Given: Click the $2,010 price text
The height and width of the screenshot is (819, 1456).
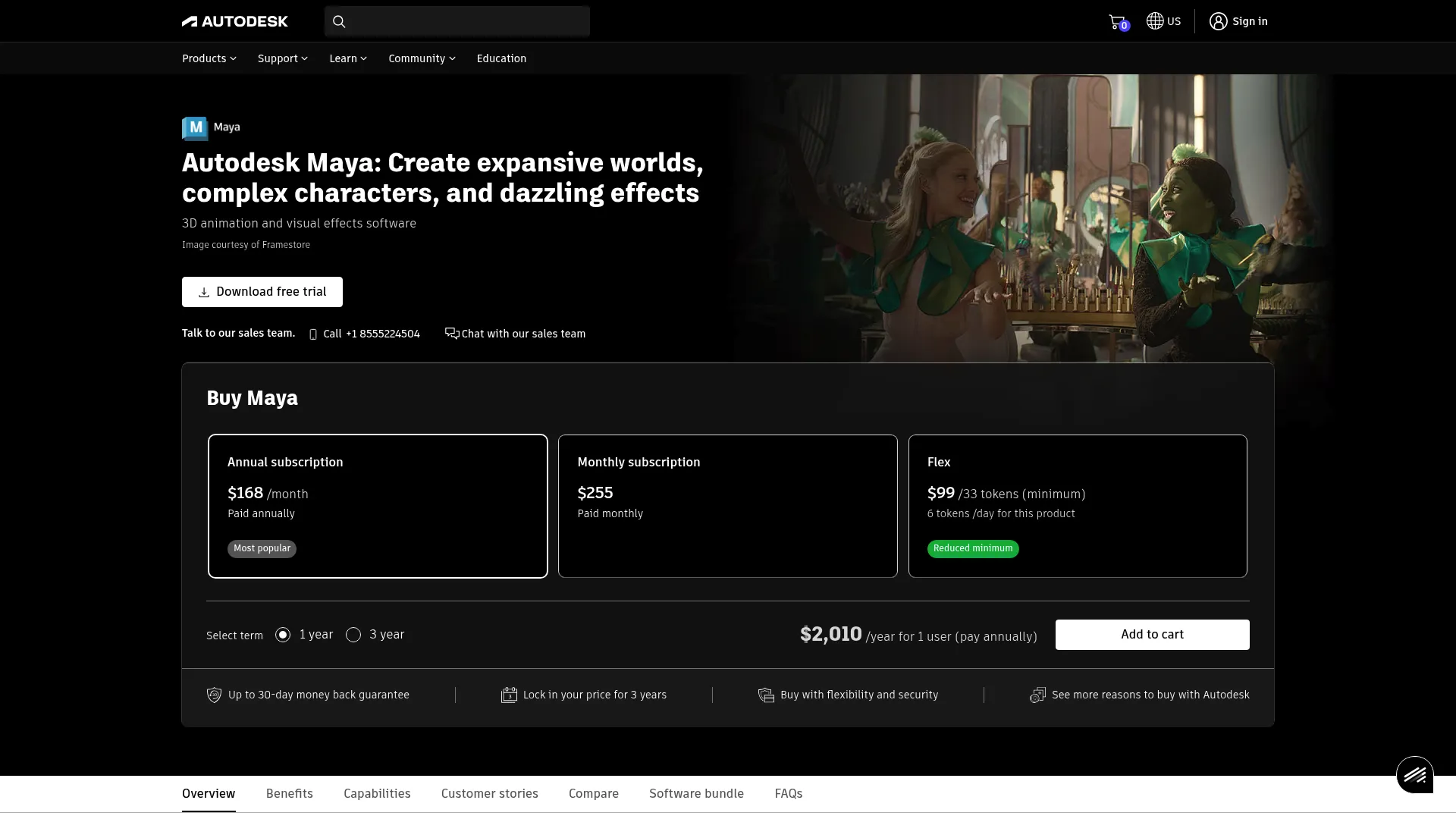Looking at the screenshot, I should 831,634.
